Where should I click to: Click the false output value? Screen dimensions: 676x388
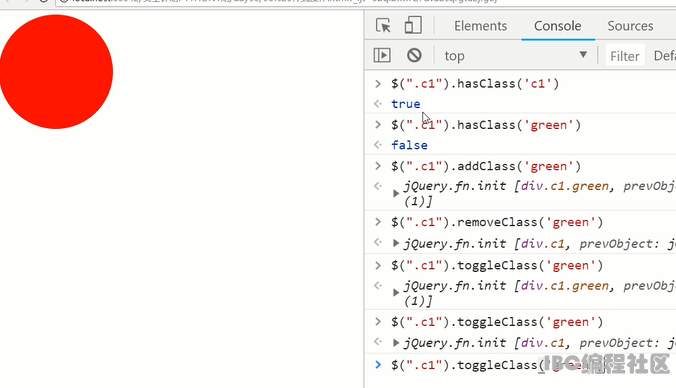pyautogui.click(x=409, y=145)
